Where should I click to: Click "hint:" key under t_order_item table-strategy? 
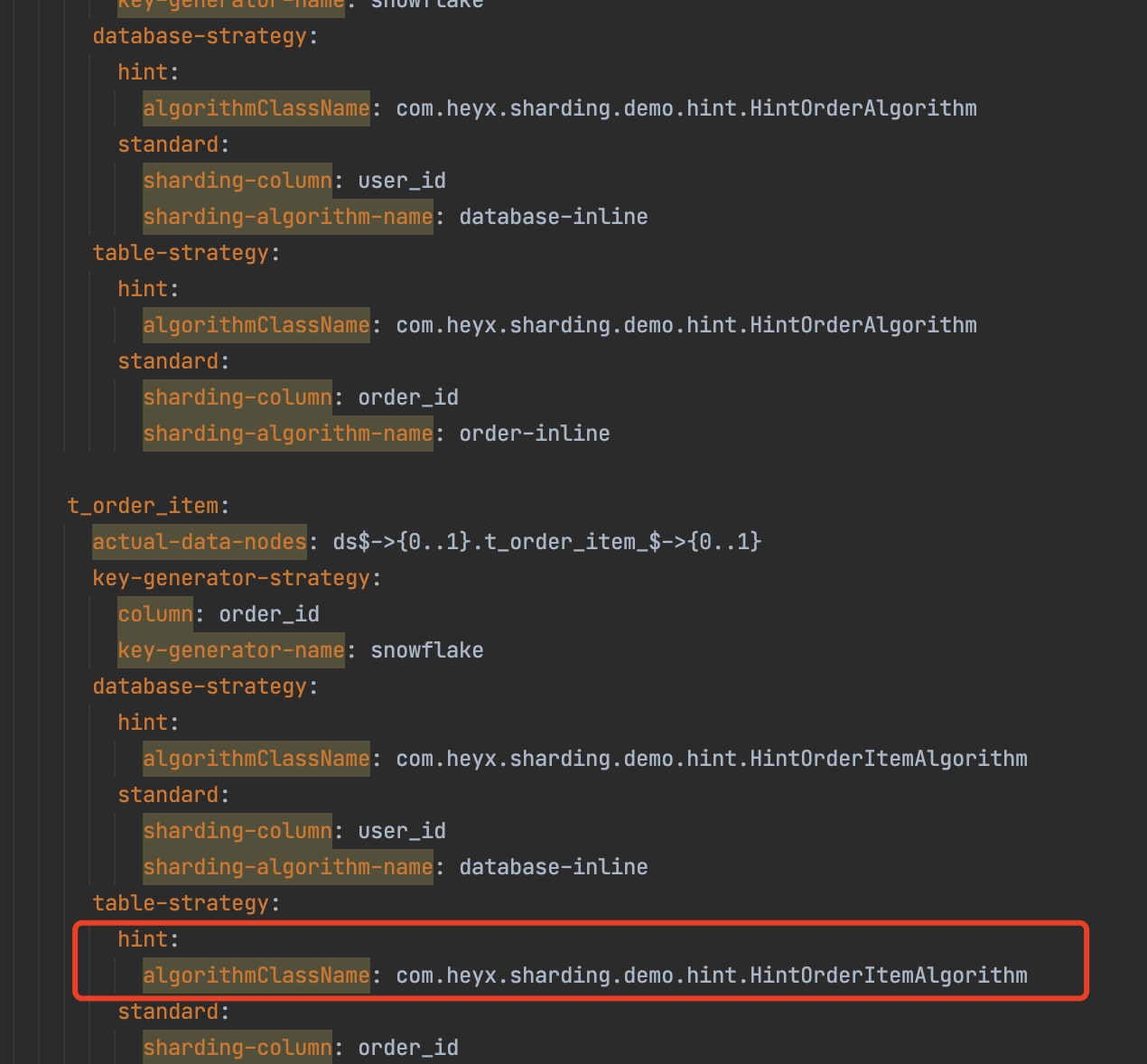(148, 939)
